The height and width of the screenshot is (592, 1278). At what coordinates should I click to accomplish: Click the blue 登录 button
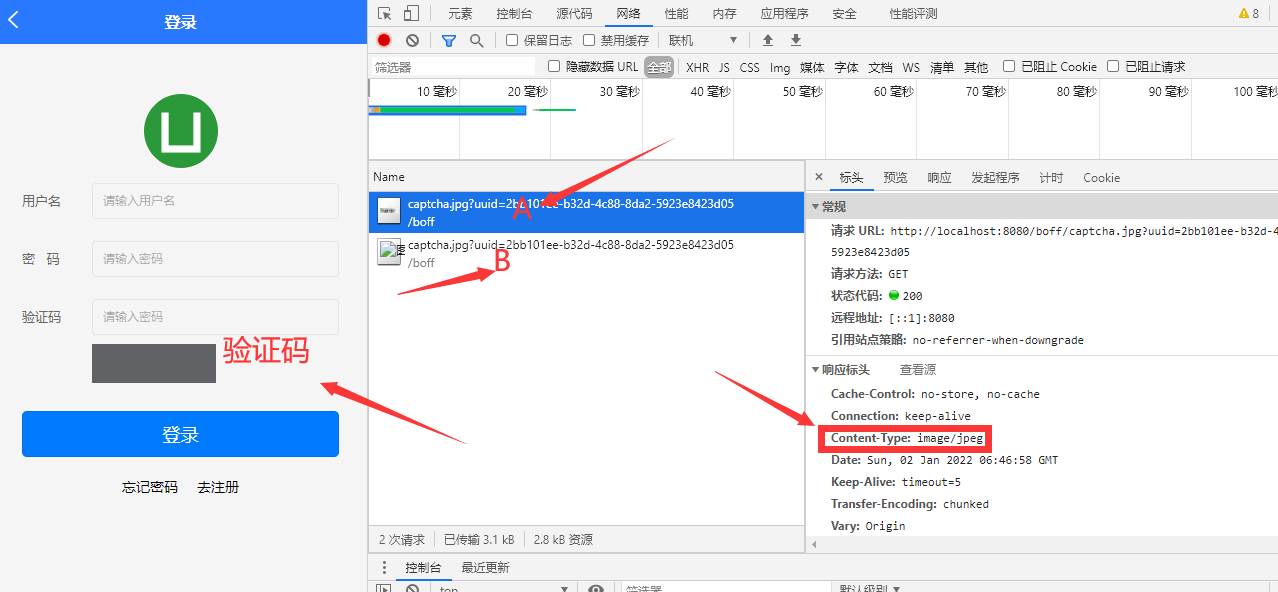(x=180, y=434)
